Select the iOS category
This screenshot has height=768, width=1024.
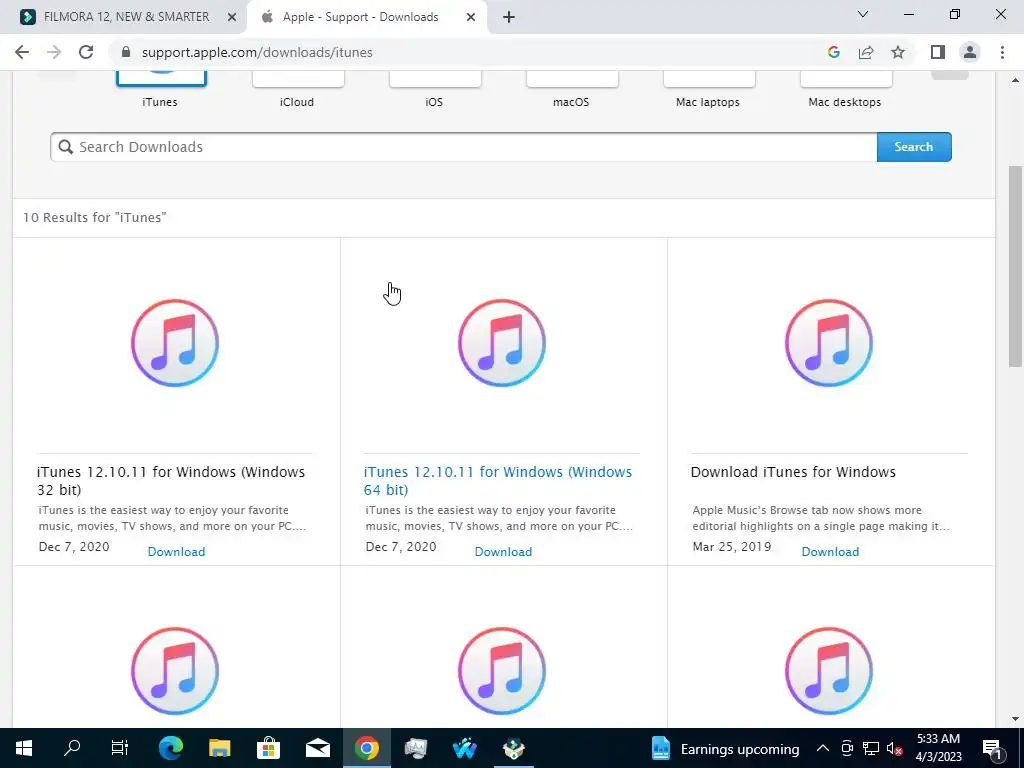coord(434,91)
